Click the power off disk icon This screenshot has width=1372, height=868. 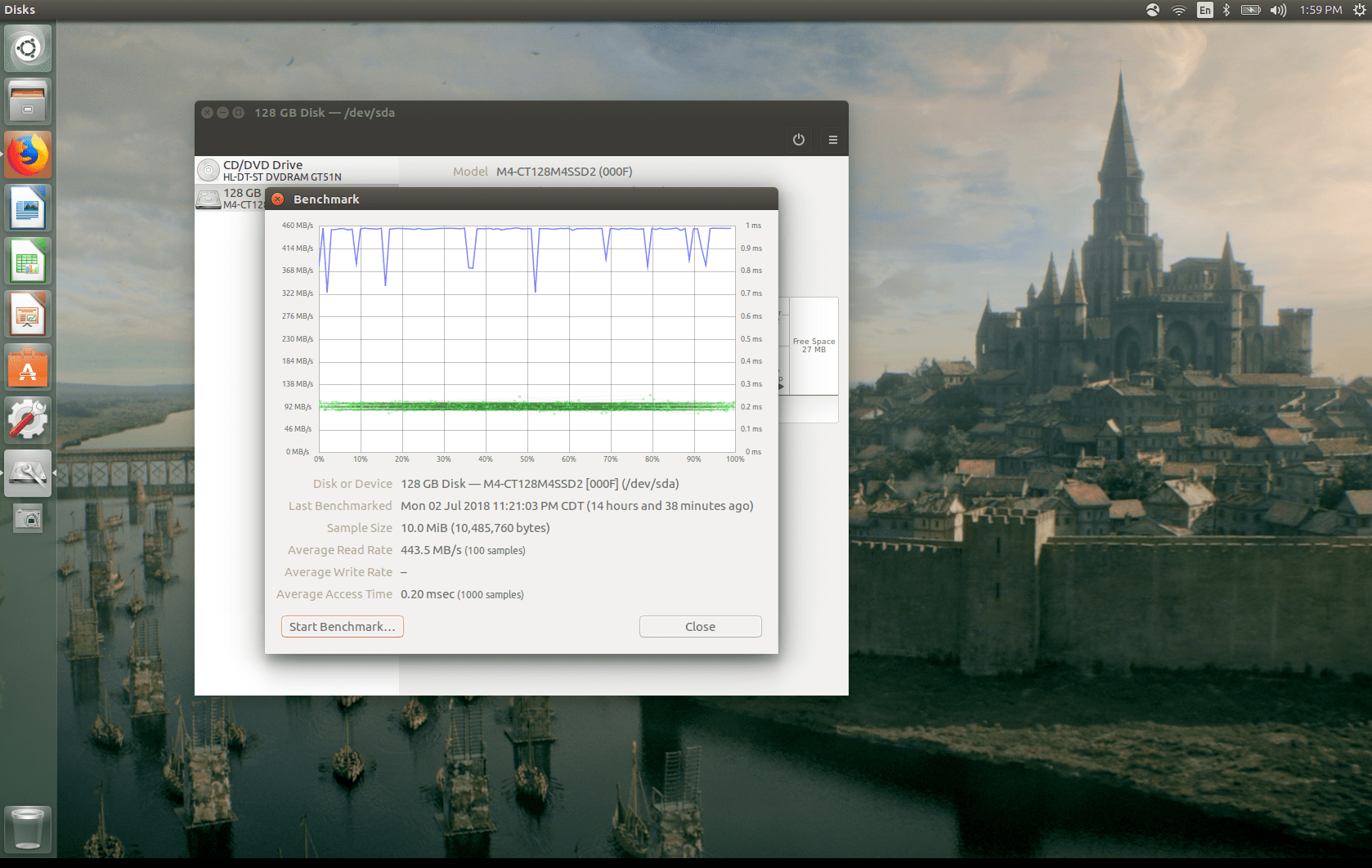tap(799, 140)
